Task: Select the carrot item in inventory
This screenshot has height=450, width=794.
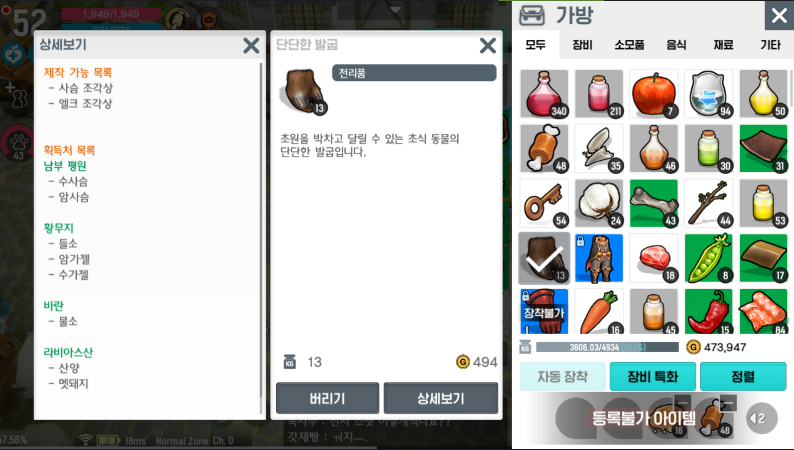Action: (x=599, y=311)
